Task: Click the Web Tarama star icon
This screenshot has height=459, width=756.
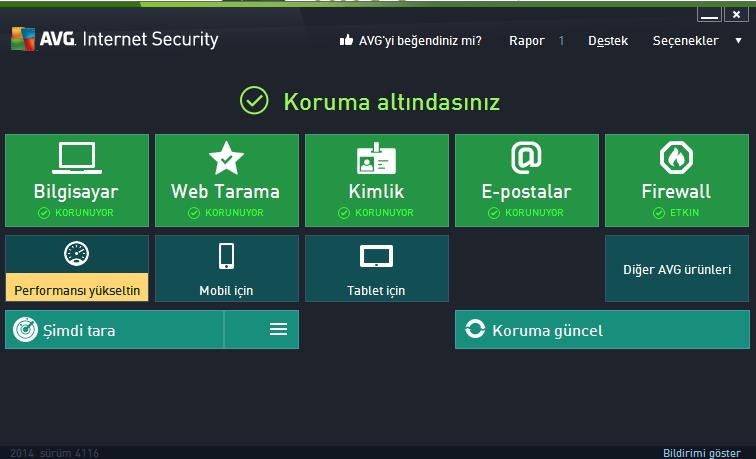Action: pos(227,158)
